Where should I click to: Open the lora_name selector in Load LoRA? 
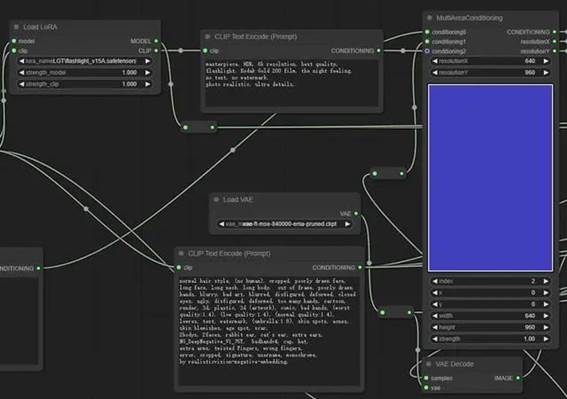point(85,61)
